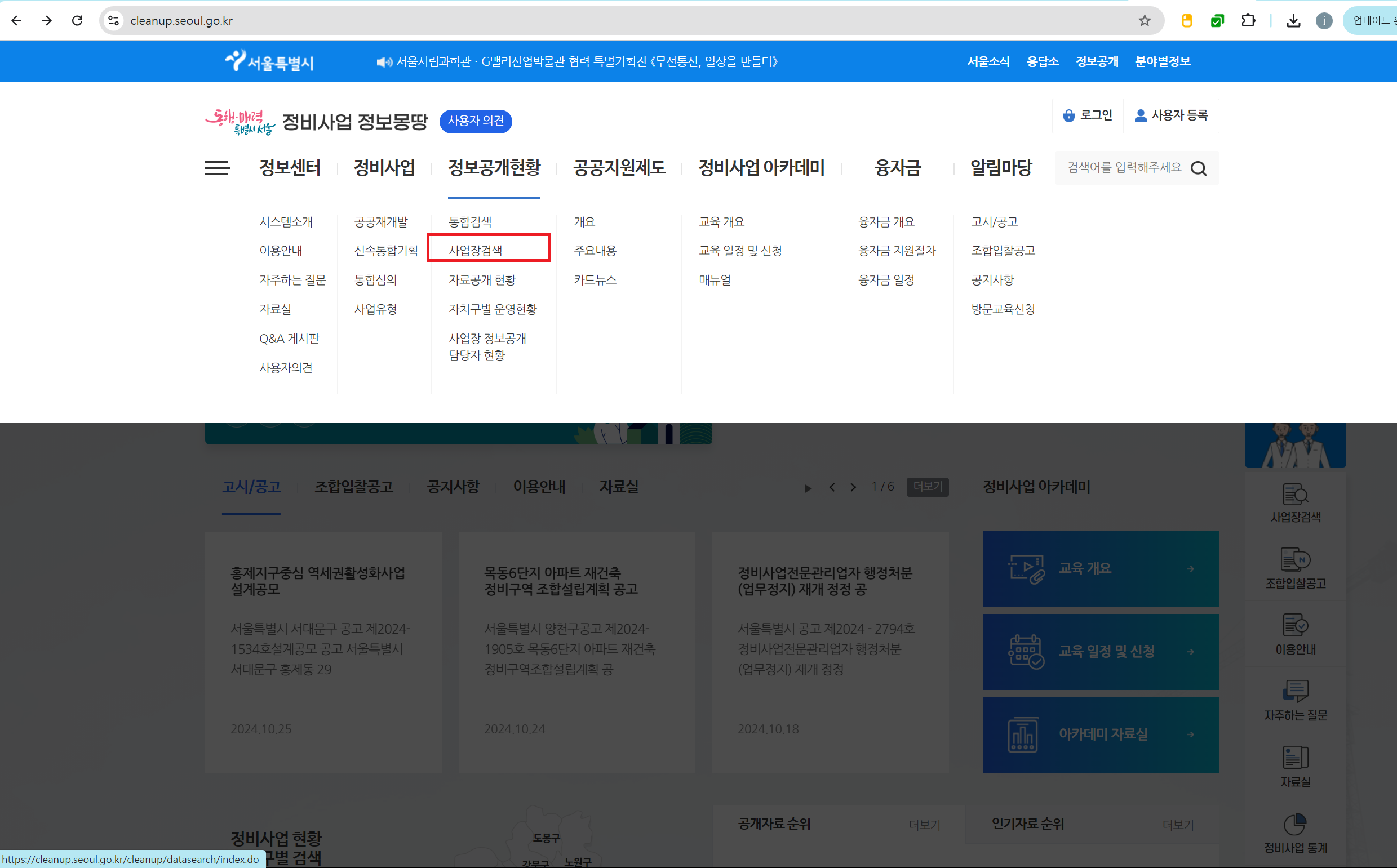Click the 검색어를 입력해주세요 search field
The image size is (1397, 868).
[1124, 168]
